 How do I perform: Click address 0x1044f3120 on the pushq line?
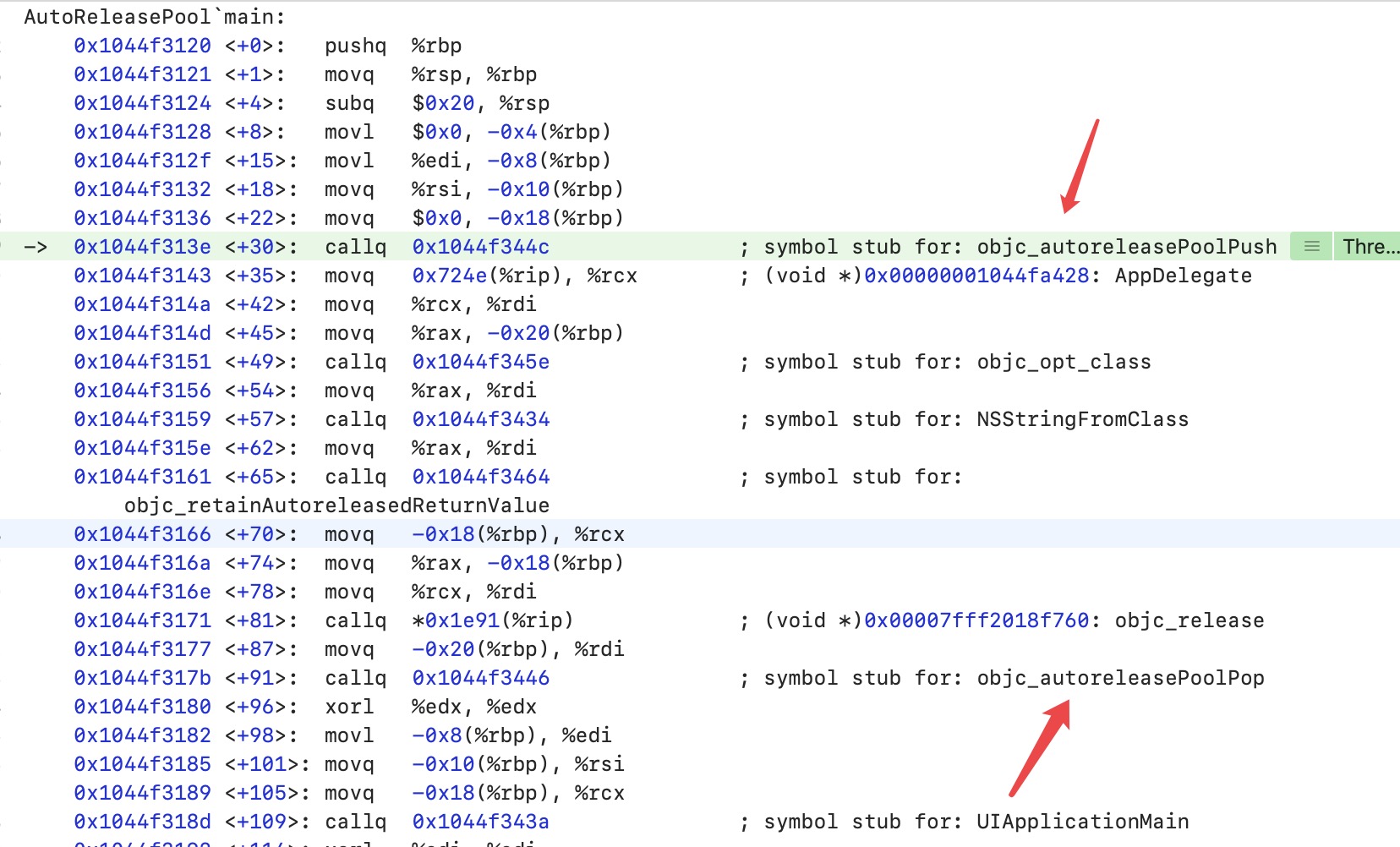pyautogui.click(x=142, y=46)
